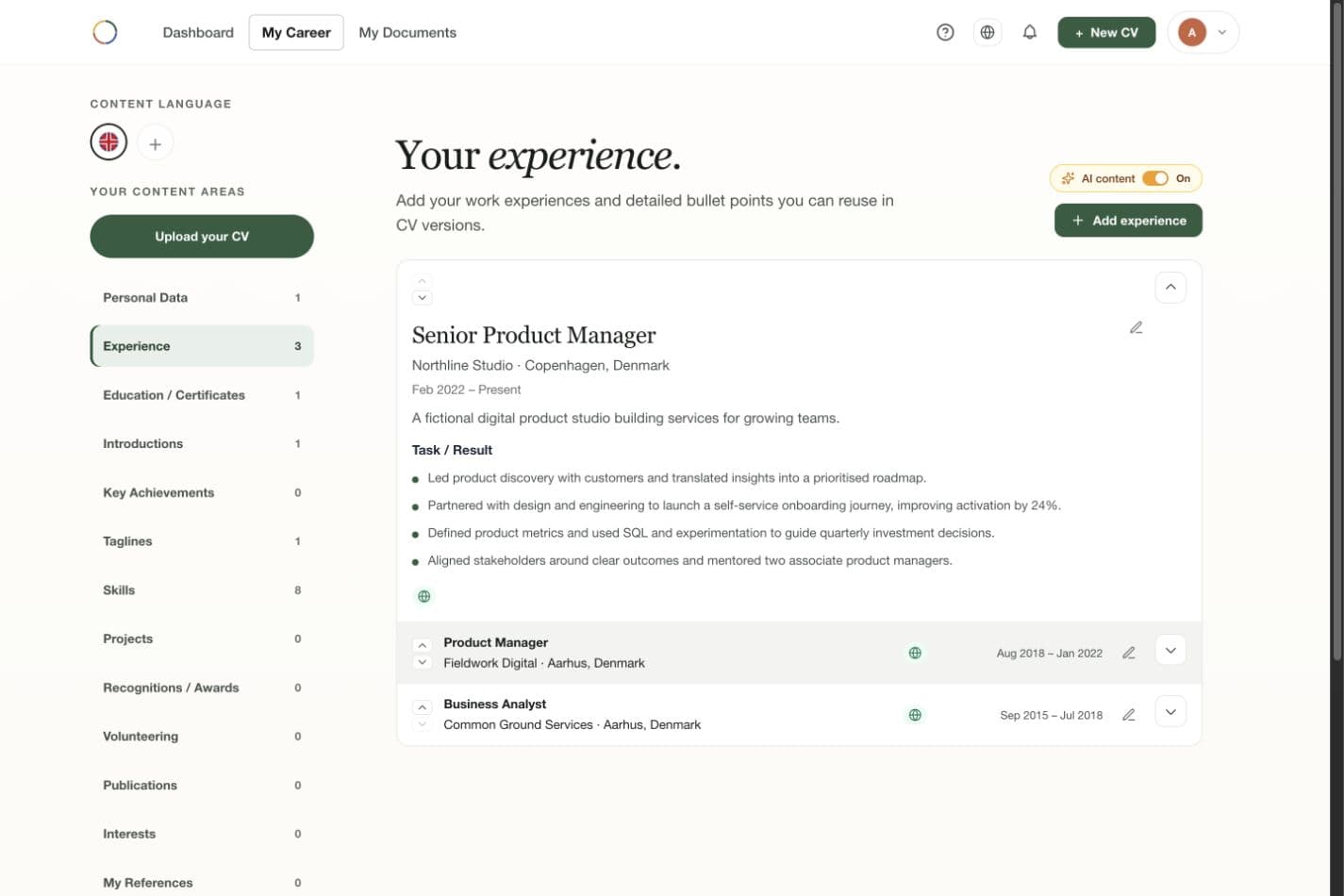Edit the Product Manager experience
Screen dimensions: 1344x896
(x=1129, y=653)
